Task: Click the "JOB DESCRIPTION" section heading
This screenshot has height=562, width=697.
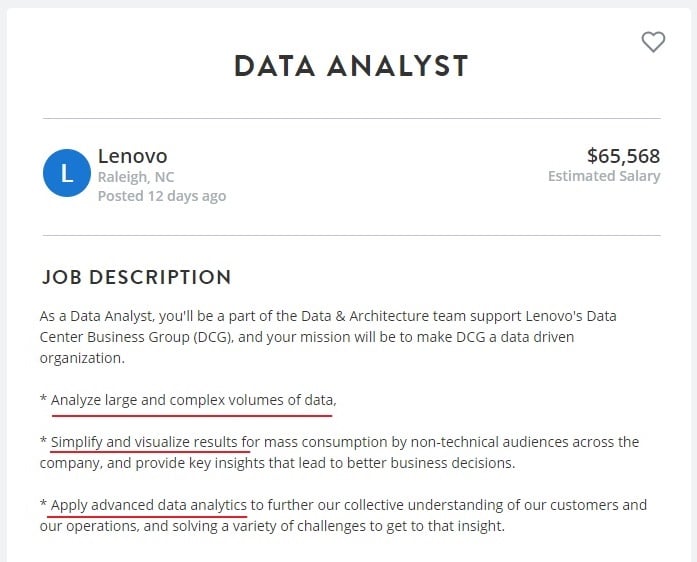Action: (x=136, y=277)
